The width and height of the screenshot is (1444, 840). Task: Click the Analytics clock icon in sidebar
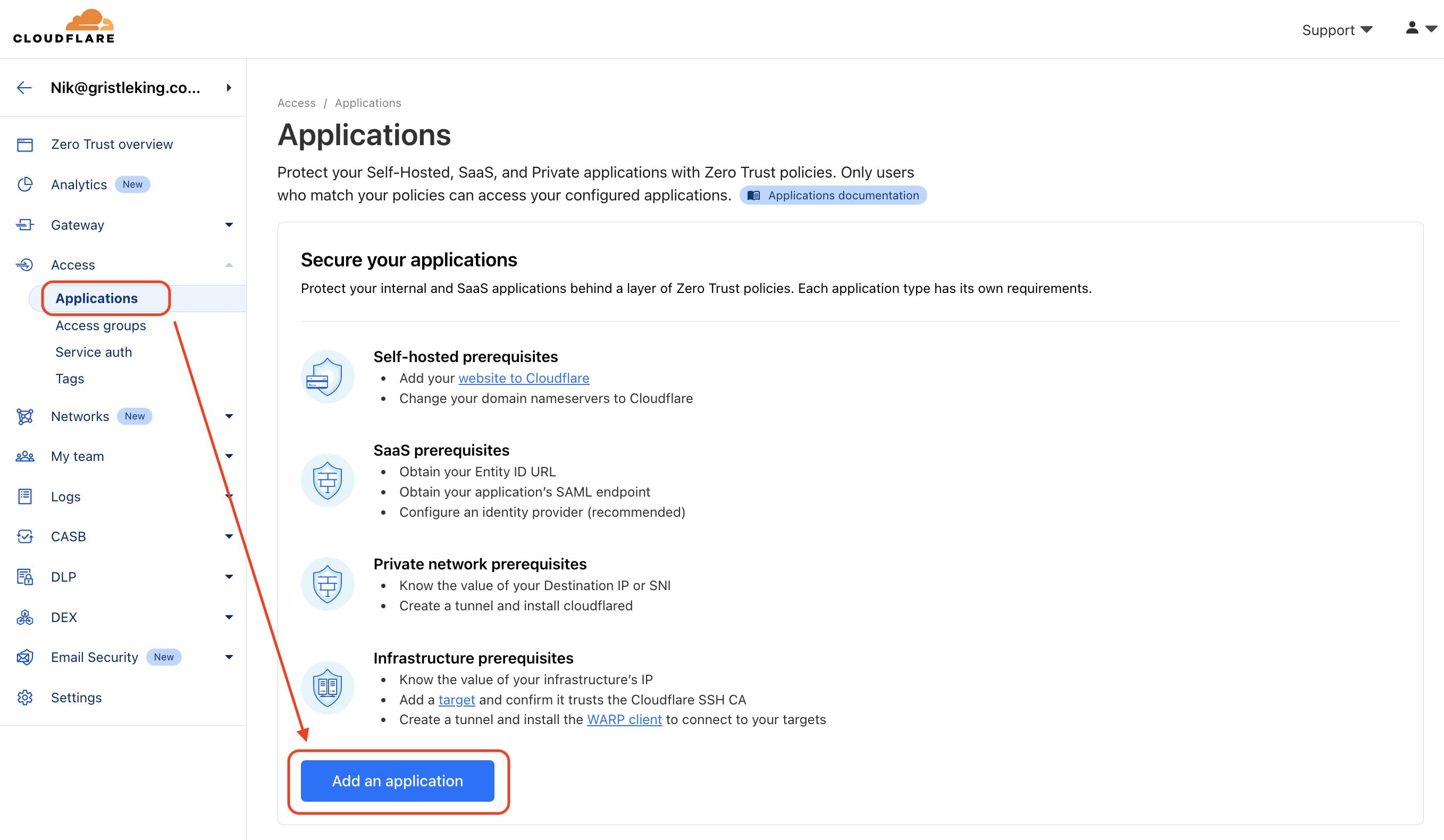click(26, 184)
